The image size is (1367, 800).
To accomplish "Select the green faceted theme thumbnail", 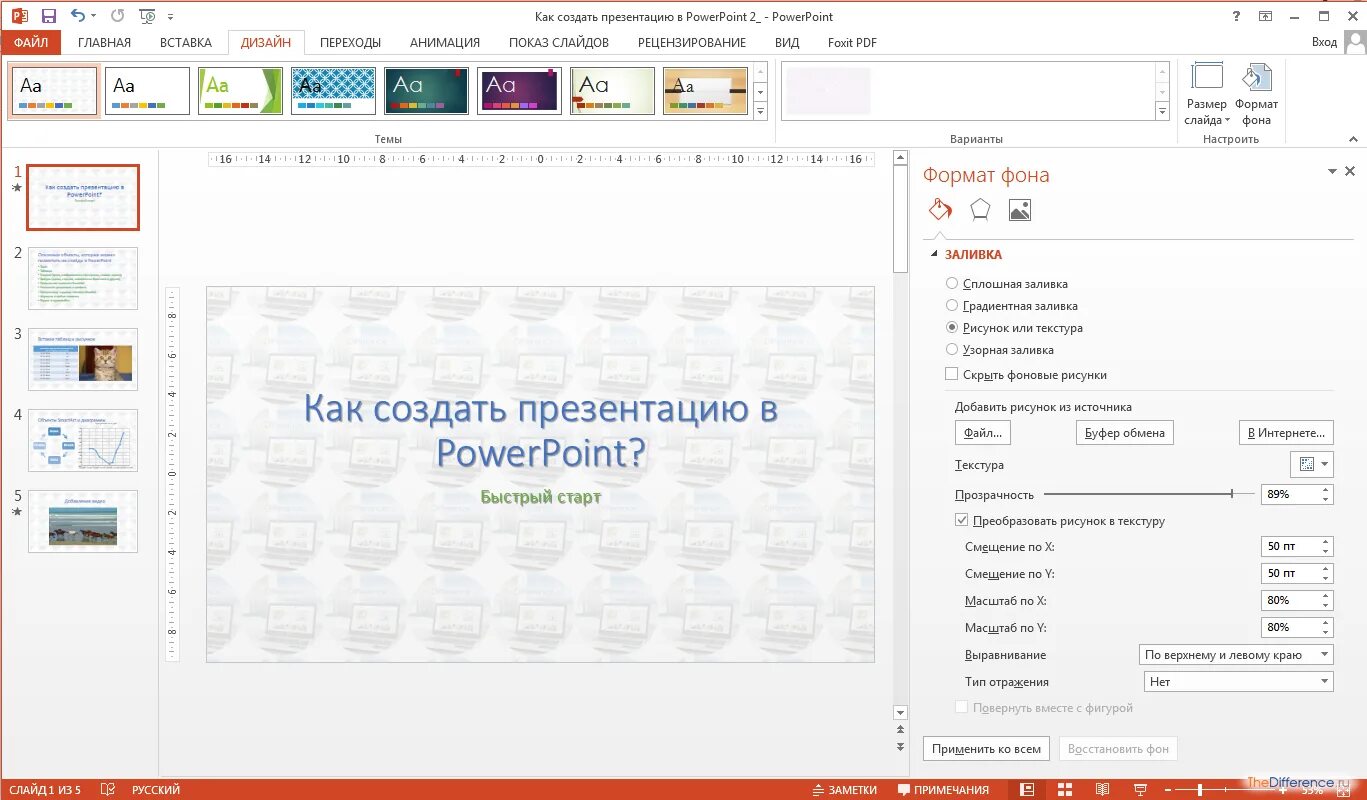I will pos(240,91).
